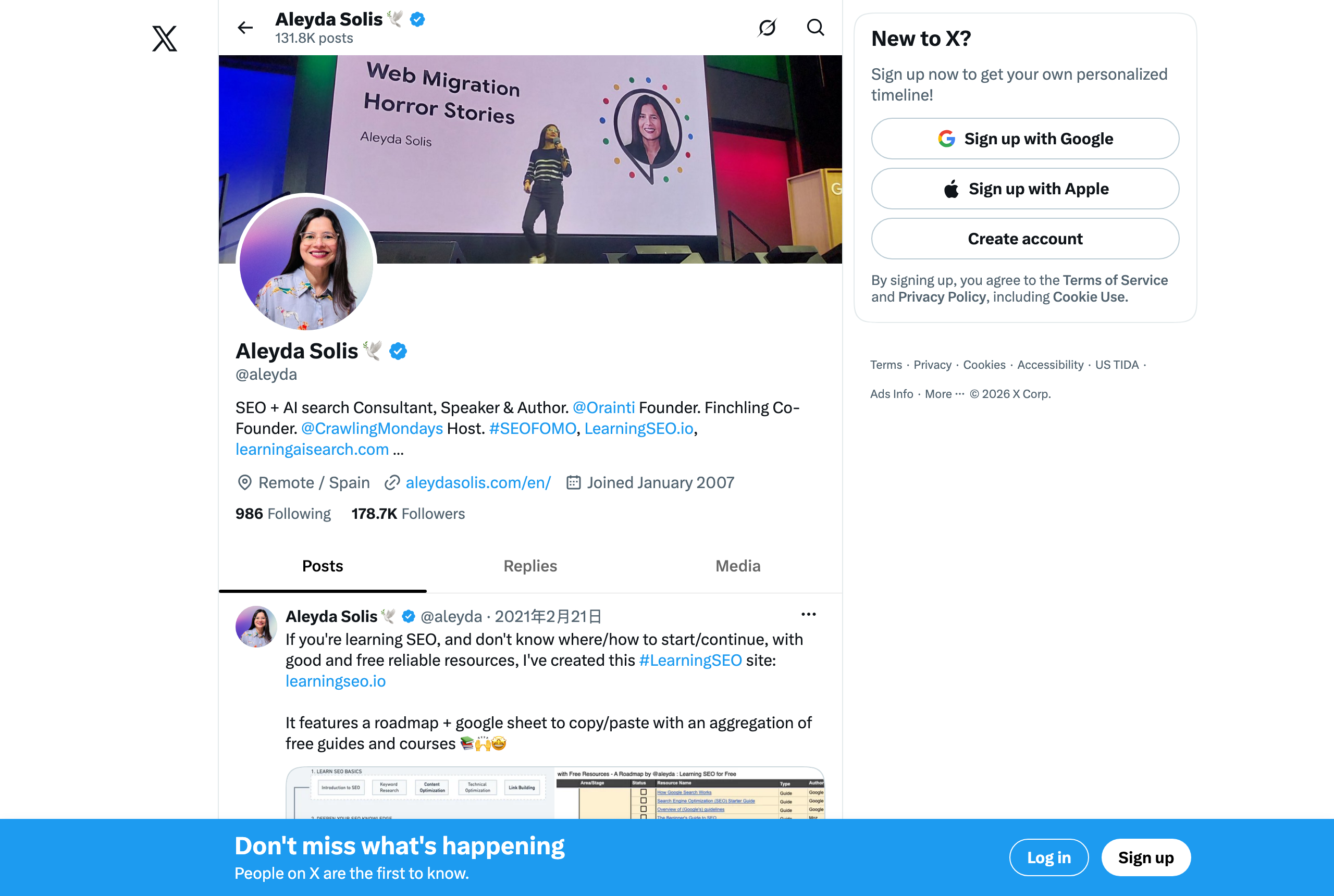Screen dimensions: 1334x896
Task: Click the post date 2021年2月21日
Action: pyautogui.click(x=548, y=617)
